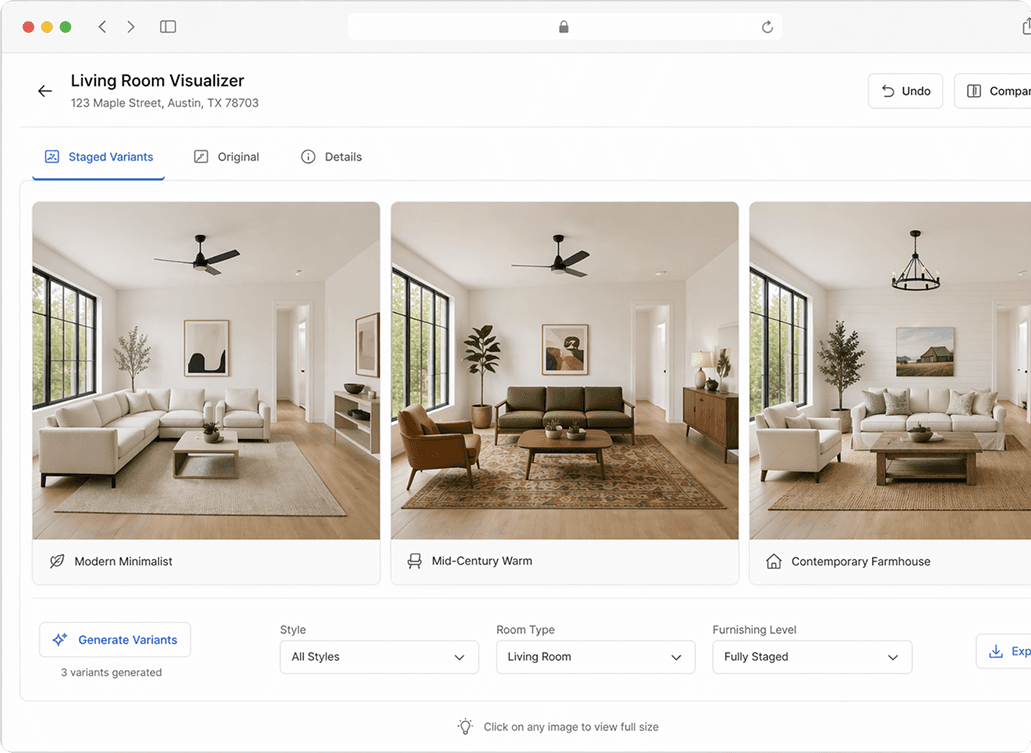Screen dimensions: 1031x753
Task: Click the back arrow beside Living Room Visualizer
Action: [x=44, y=90]
